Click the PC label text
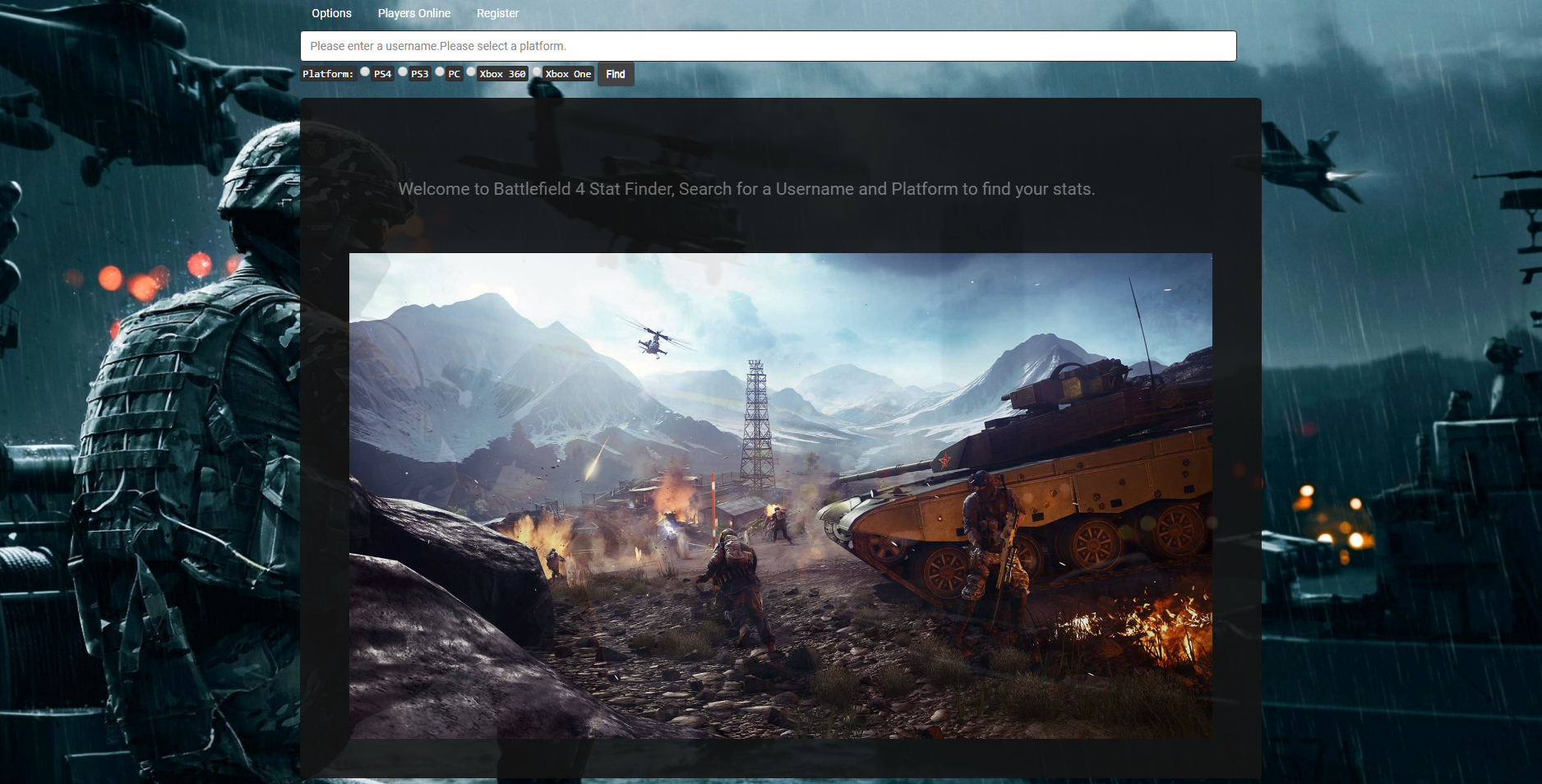 (454, 73)
